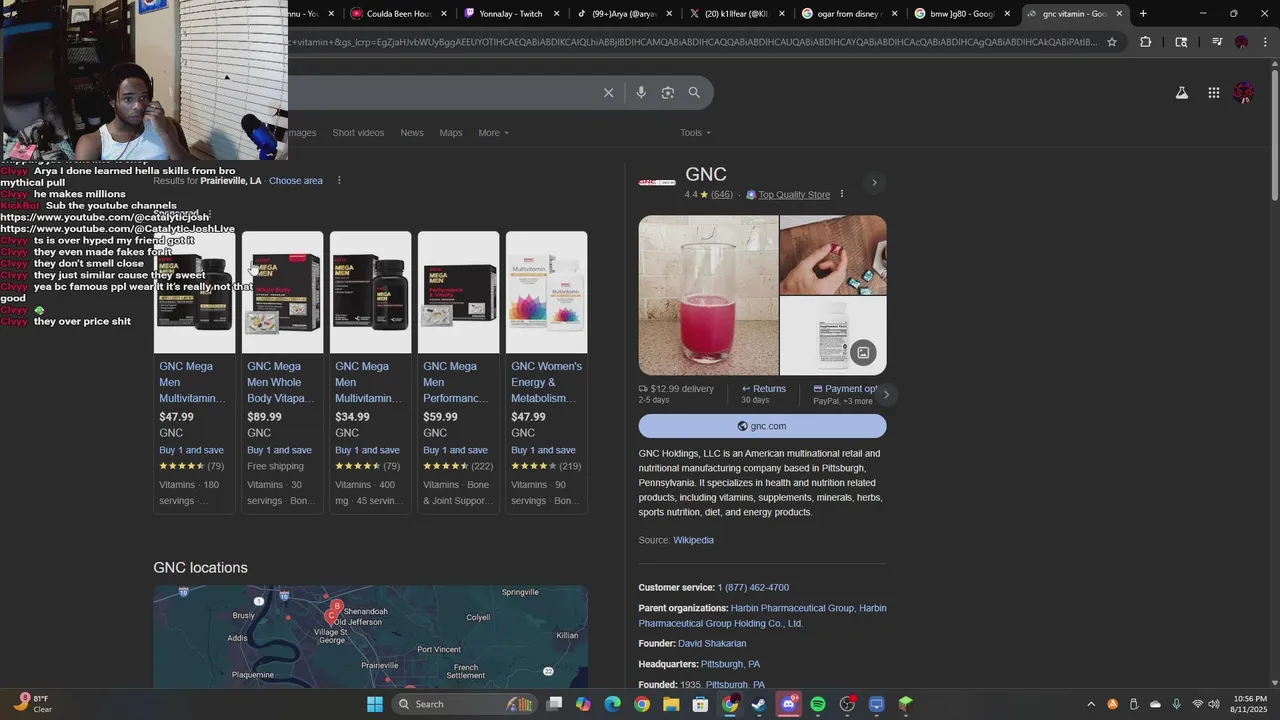The height and width of the screenshot is (720, 1280).
Task: Open the Tools dropdown
Action: tap(695, 133)
